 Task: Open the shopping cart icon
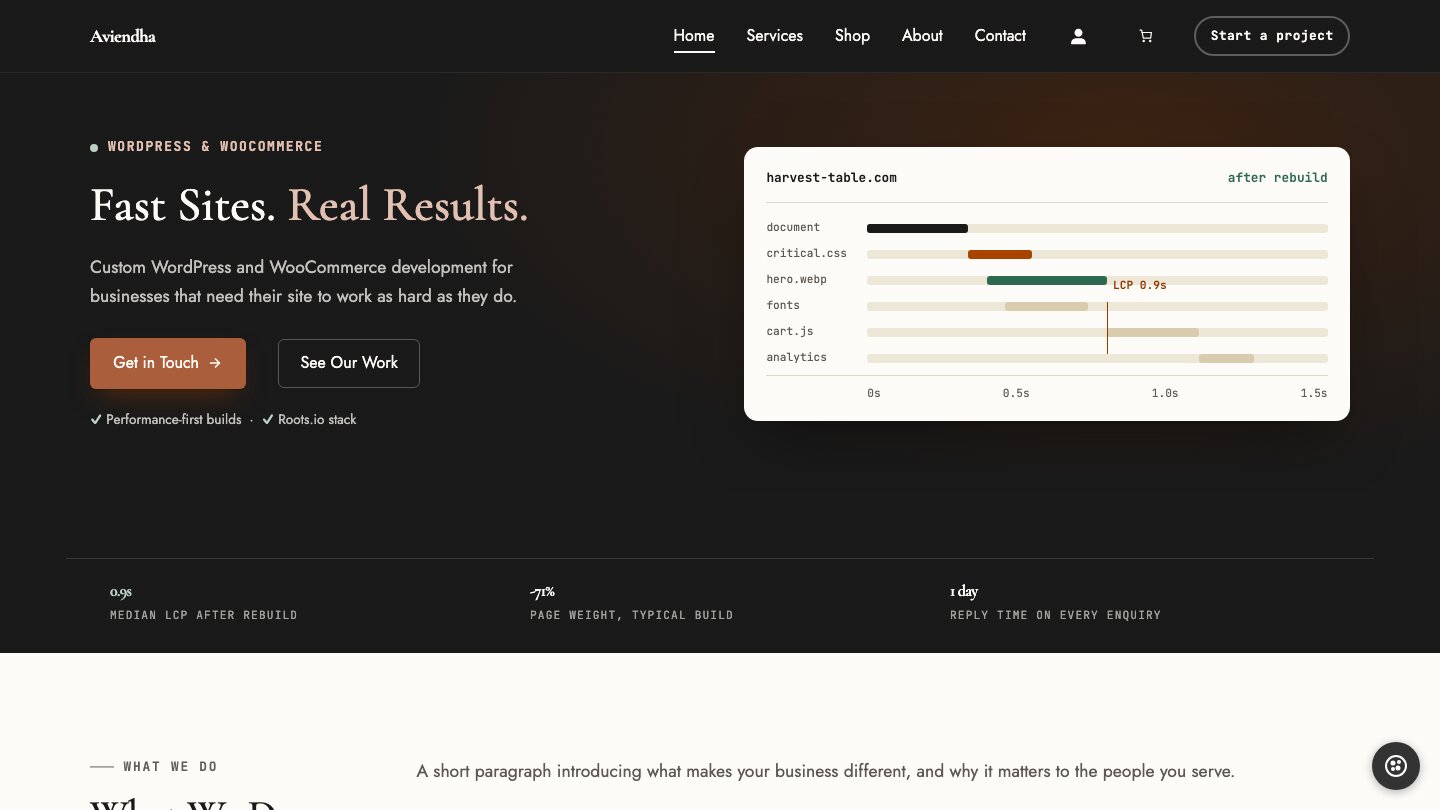[1146, 36]
